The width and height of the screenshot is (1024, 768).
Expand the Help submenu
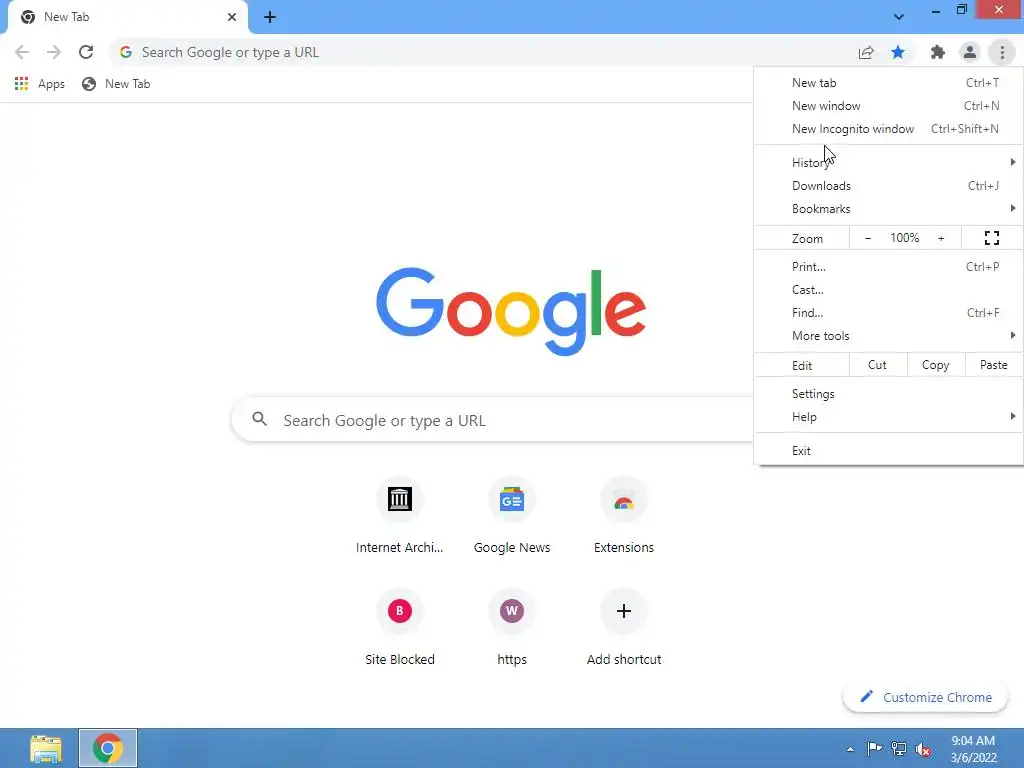click(888, 417)
